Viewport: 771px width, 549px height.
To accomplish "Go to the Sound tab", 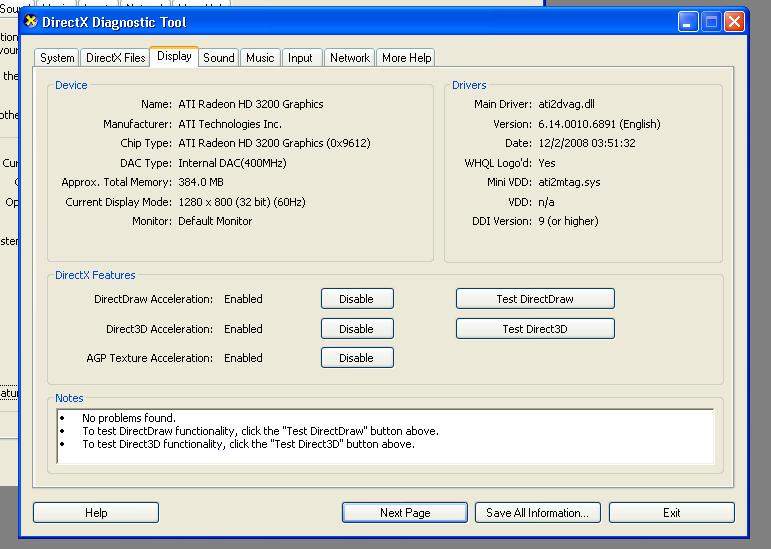I will point(218,58).
